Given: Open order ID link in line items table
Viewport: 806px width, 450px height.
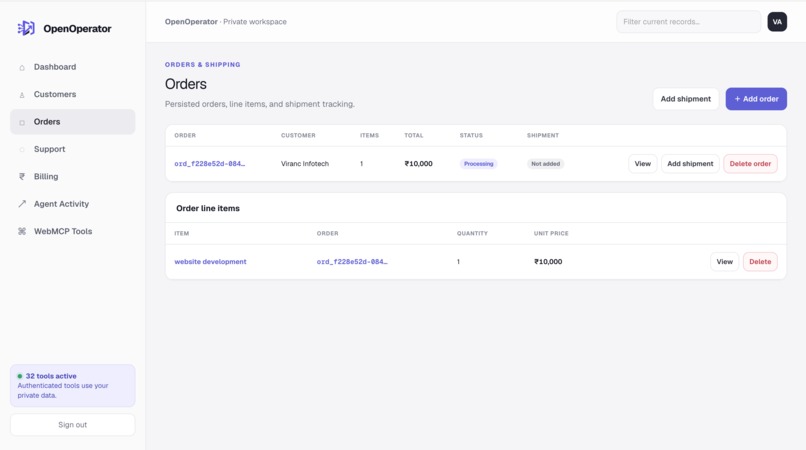Looking at the screenshot, I should pyautogui.click(x=352, y=262).
